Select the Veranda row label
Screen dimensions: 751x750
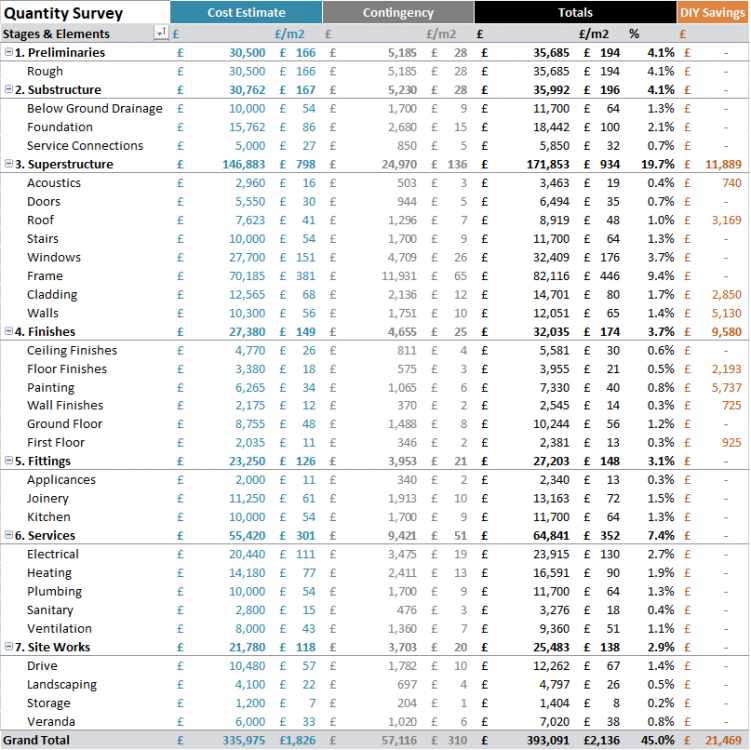click(x=51, y=722)
